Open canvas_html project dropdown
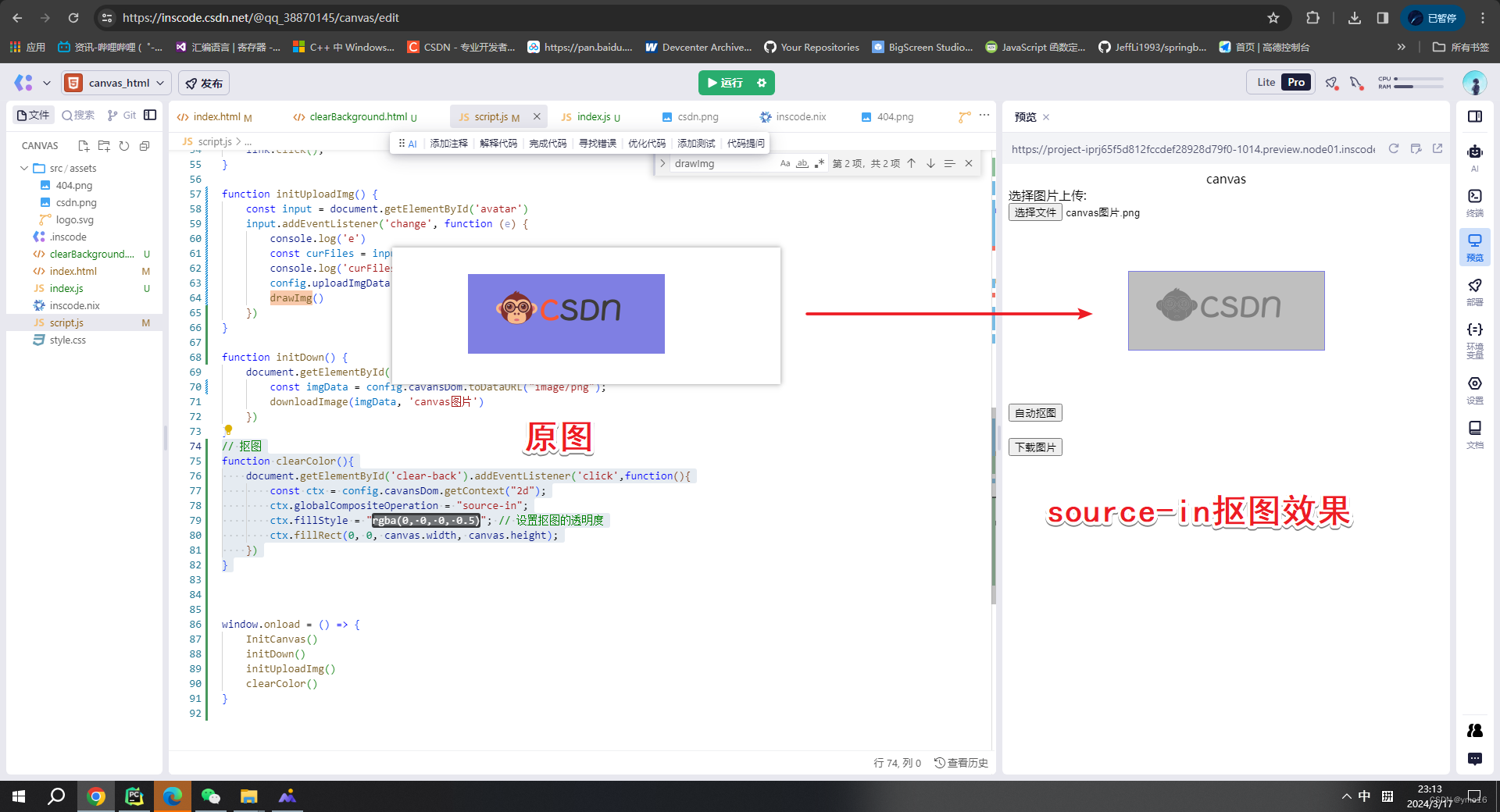1500x812 pixels. (116, 83)
